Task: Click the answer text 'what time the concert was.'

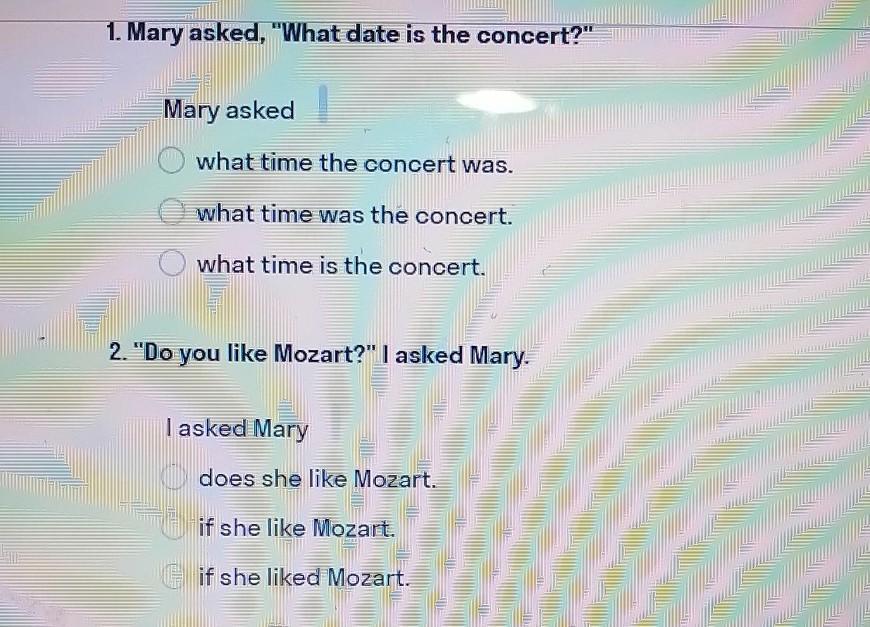Action: click(x=355, y=163)
